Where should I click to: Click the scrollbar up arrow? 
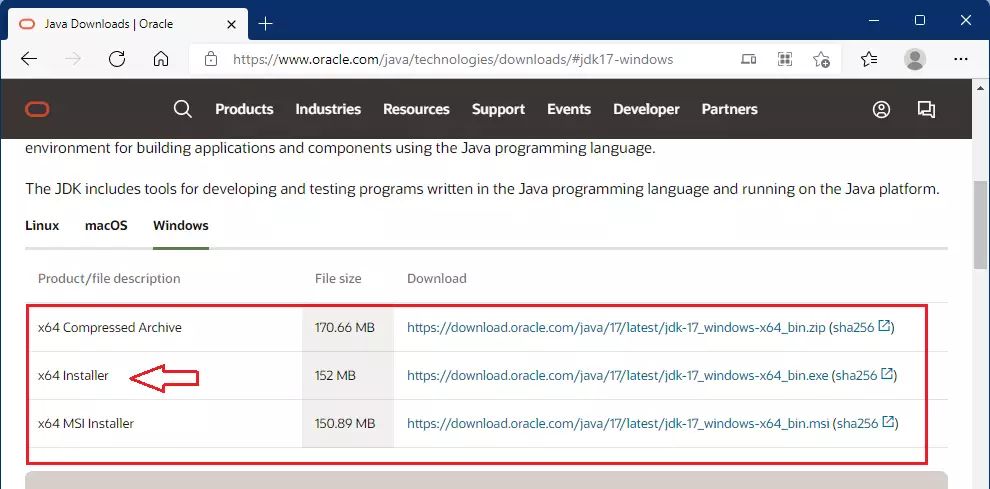980,88
